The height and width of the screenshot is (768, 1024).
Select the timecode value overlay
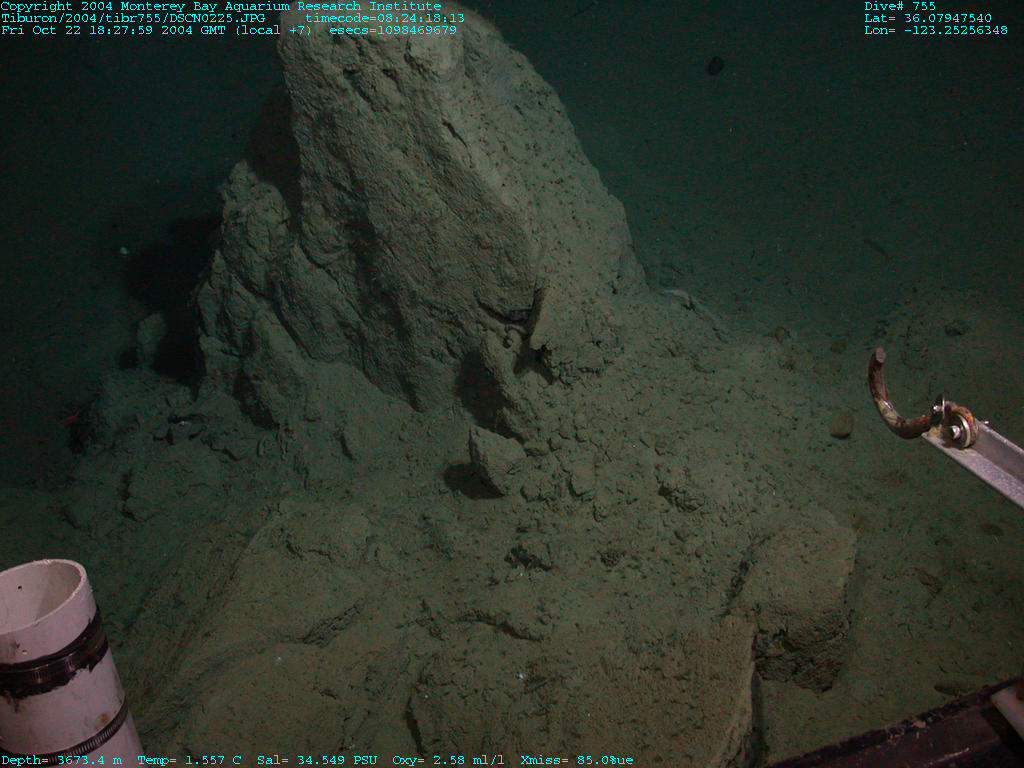click(x=385, y=18)
